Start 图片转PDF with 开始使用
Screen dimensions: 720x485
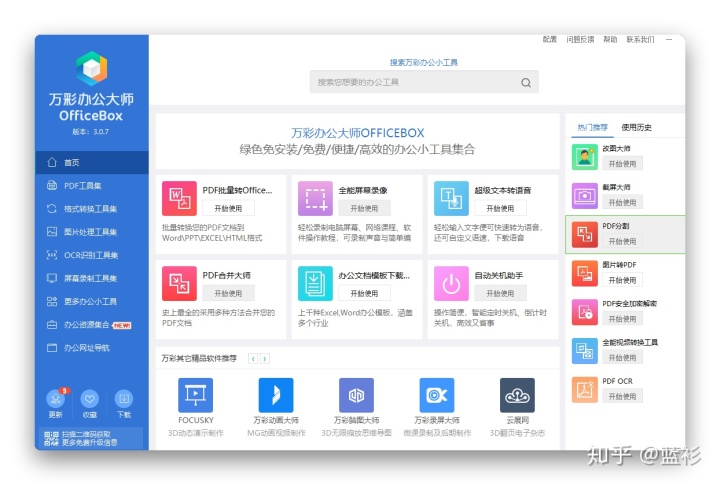(622, 280)
